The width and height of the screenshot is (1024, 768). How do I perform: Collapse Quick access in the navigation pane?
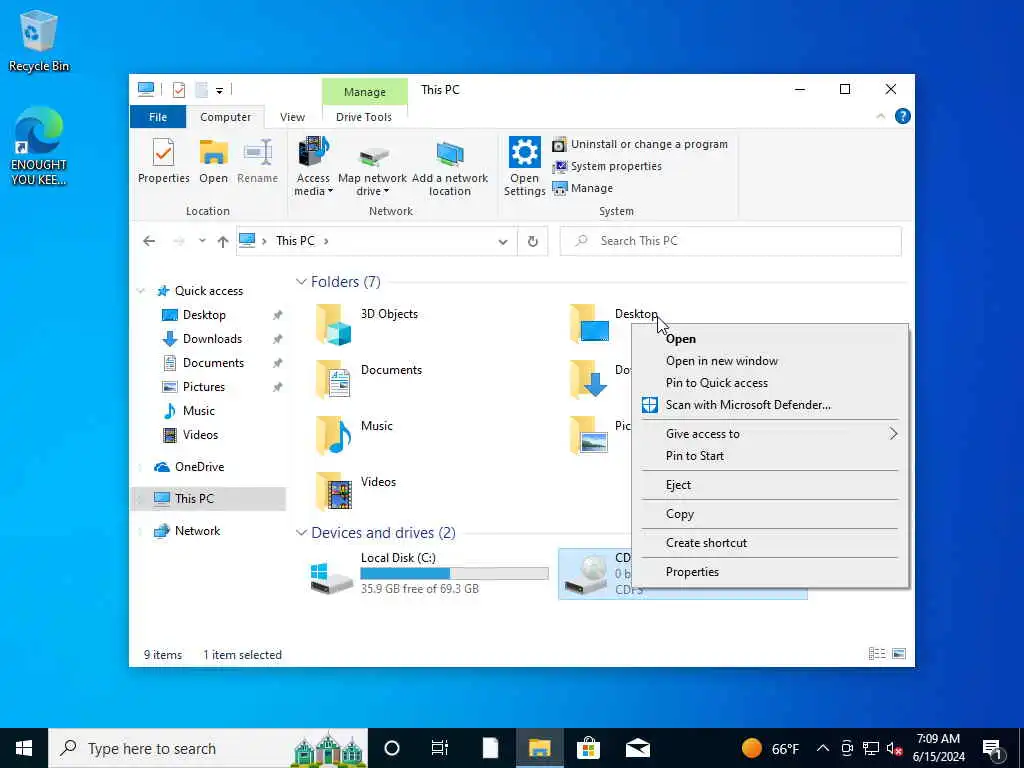pos(140,291)
